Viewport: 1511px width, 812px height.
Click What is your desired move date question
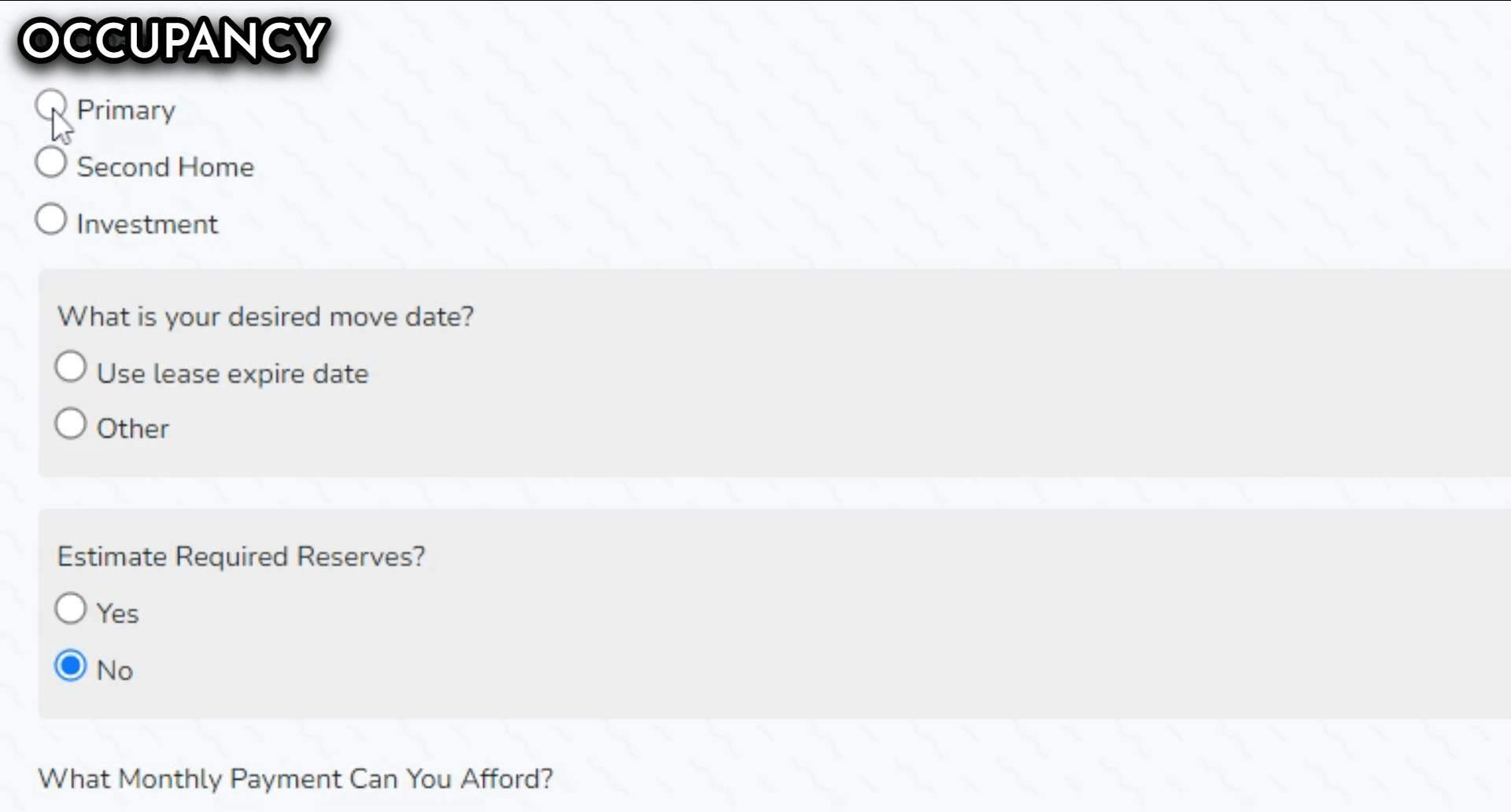[x=266, y=316]
